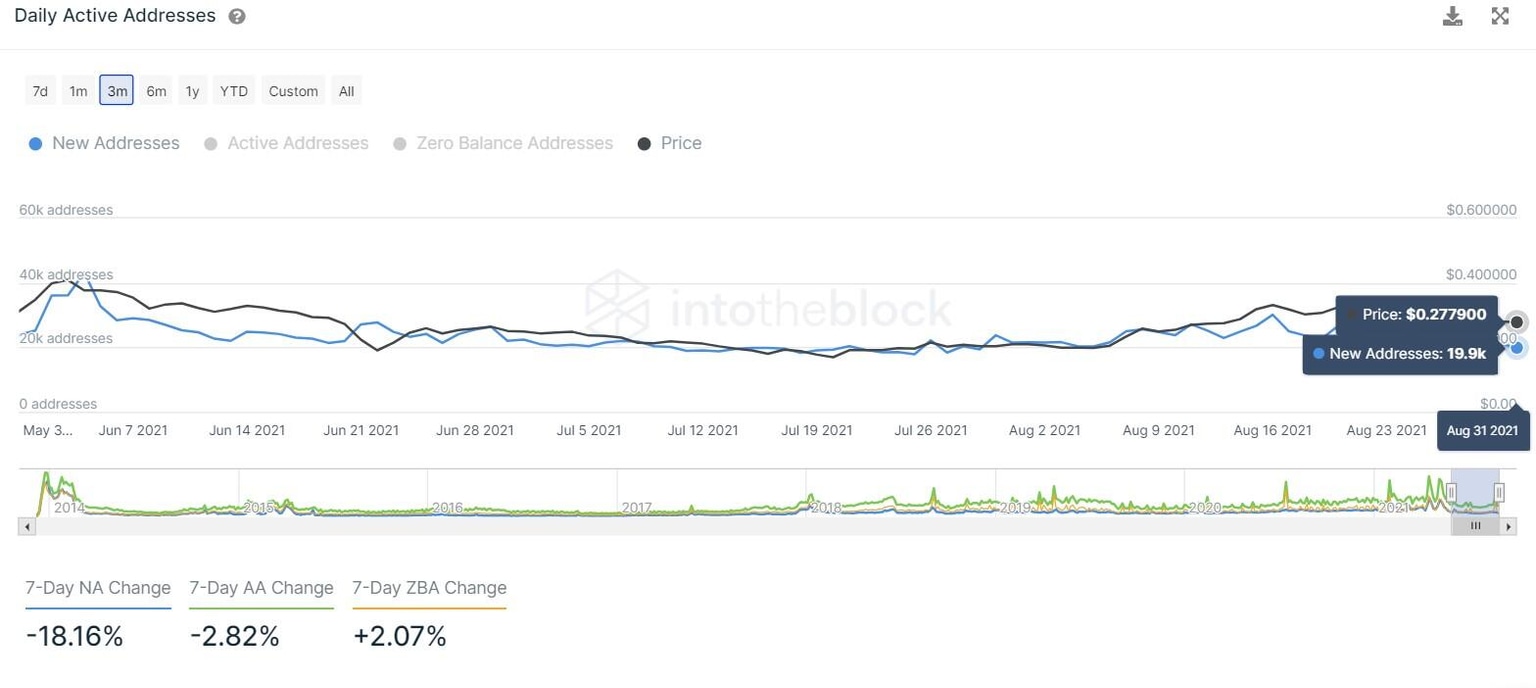Show Active Addresses series
Image resolution: width=1536 pixels, height=688 pixels.
click(x=287, y=143)
